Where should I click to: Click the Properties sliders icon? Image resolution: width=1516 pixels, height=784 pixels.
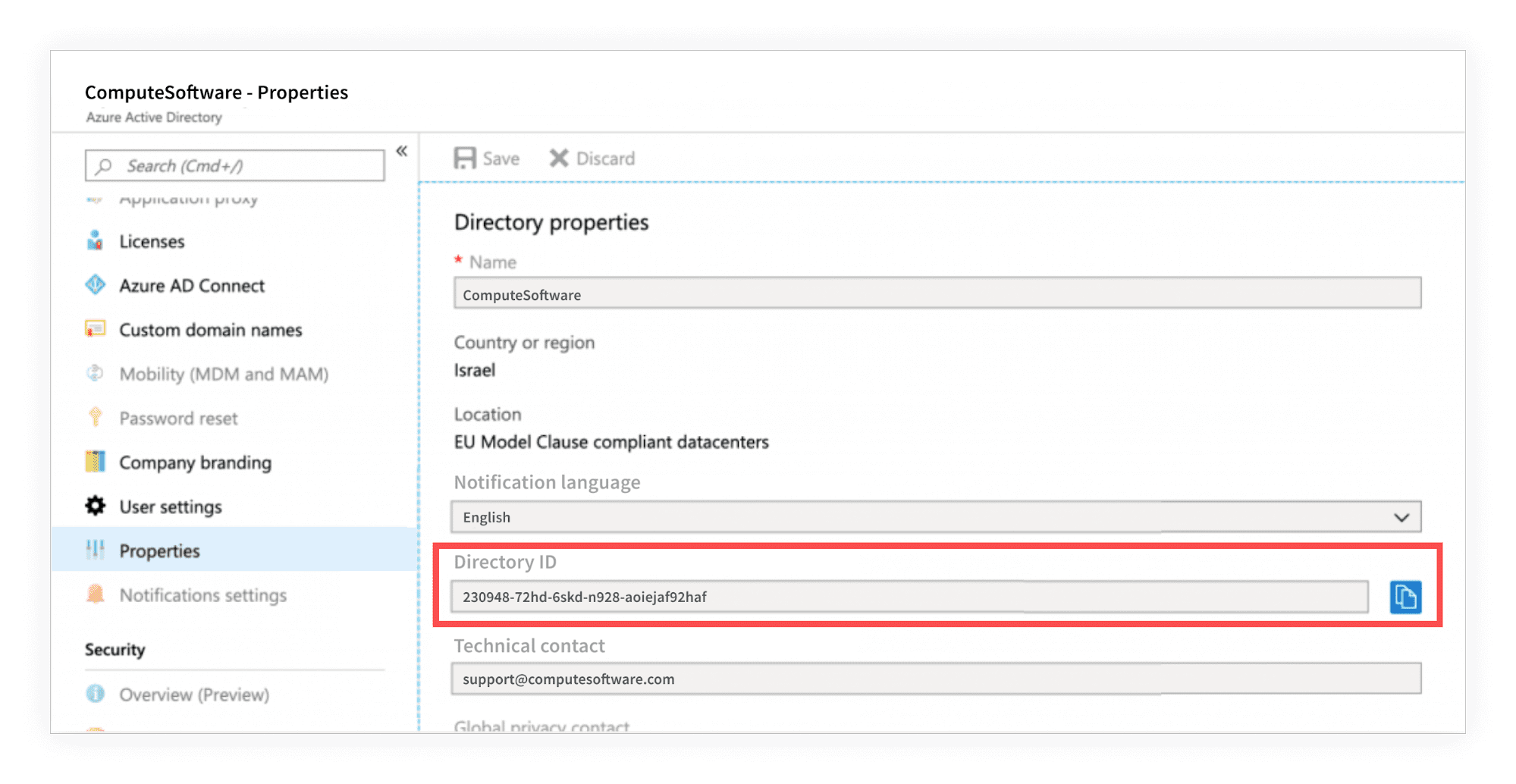95,550
